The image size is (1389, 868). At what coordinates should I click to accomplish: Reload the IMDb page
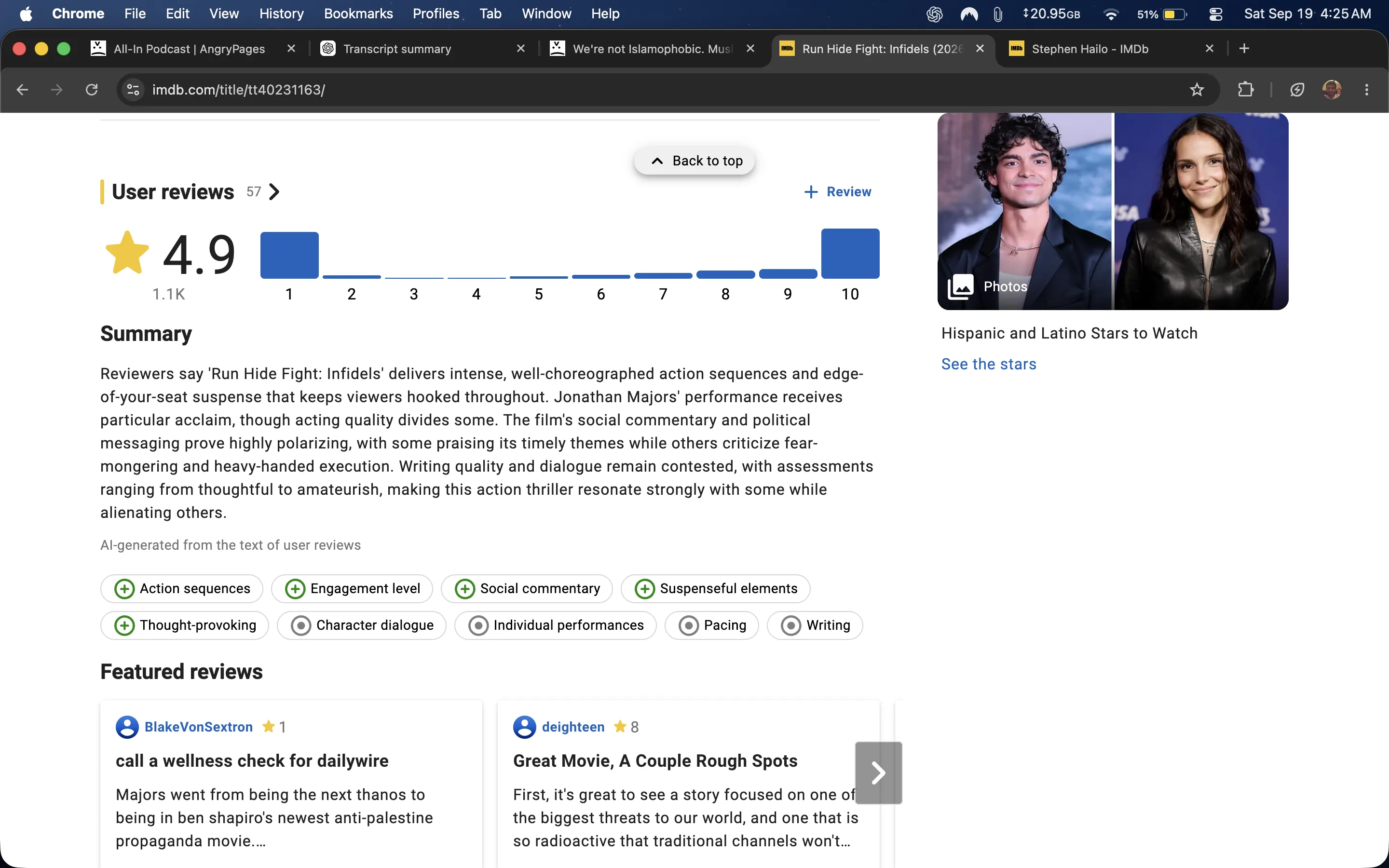pos(91,90)
